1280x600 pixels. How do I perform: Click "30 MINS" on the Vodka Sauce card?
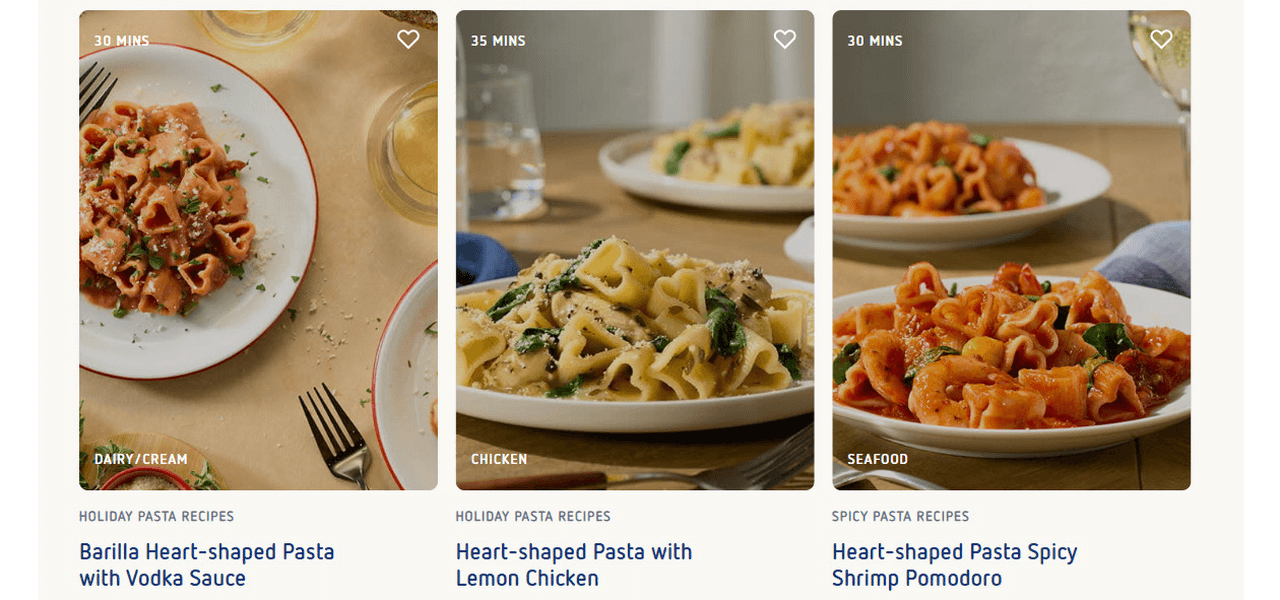coord(121,41)
